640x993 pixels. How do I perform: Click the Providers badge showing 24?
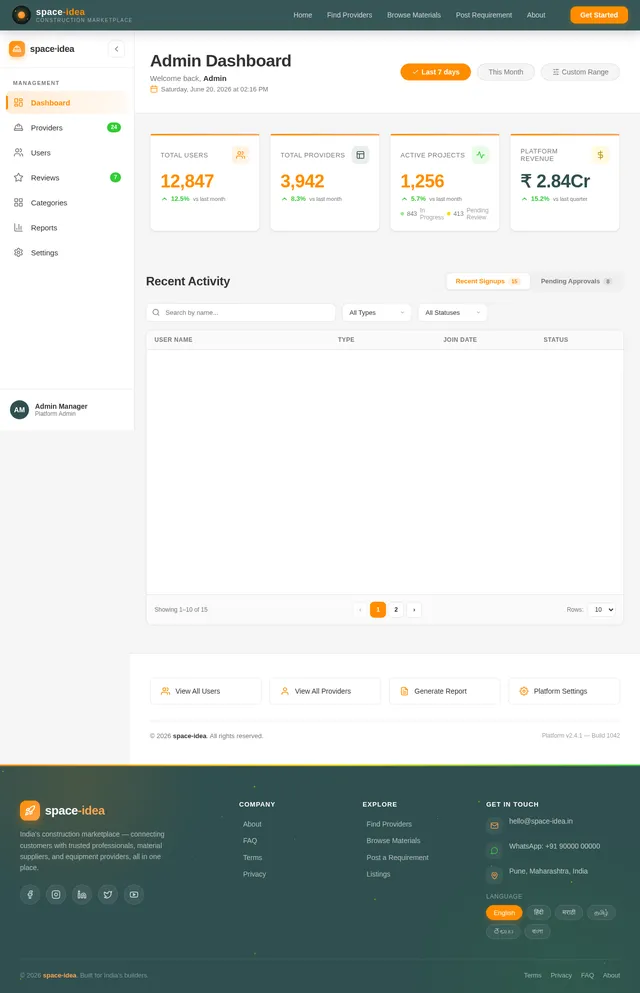(x=114, y=127)
